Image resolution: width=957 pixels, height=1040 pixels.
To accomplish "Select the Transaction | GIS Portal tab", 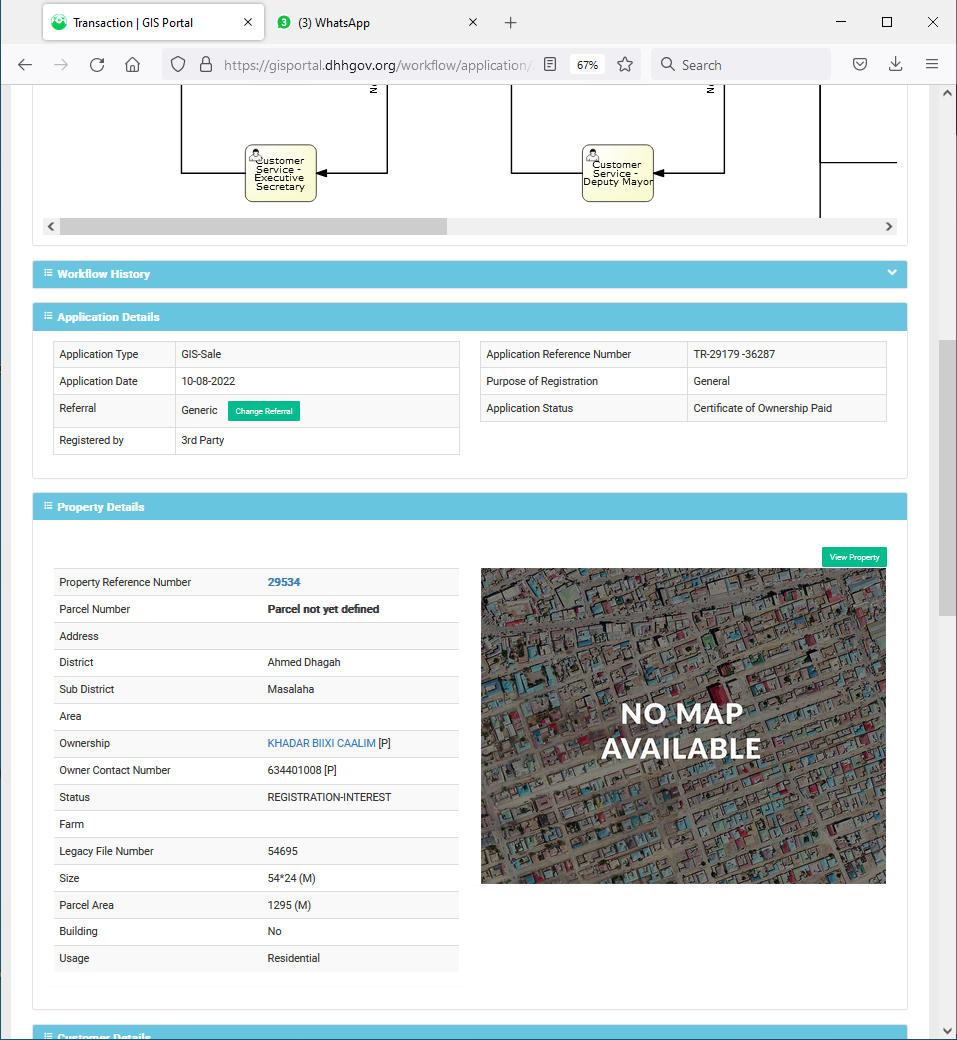I will [x=153, y=23].
